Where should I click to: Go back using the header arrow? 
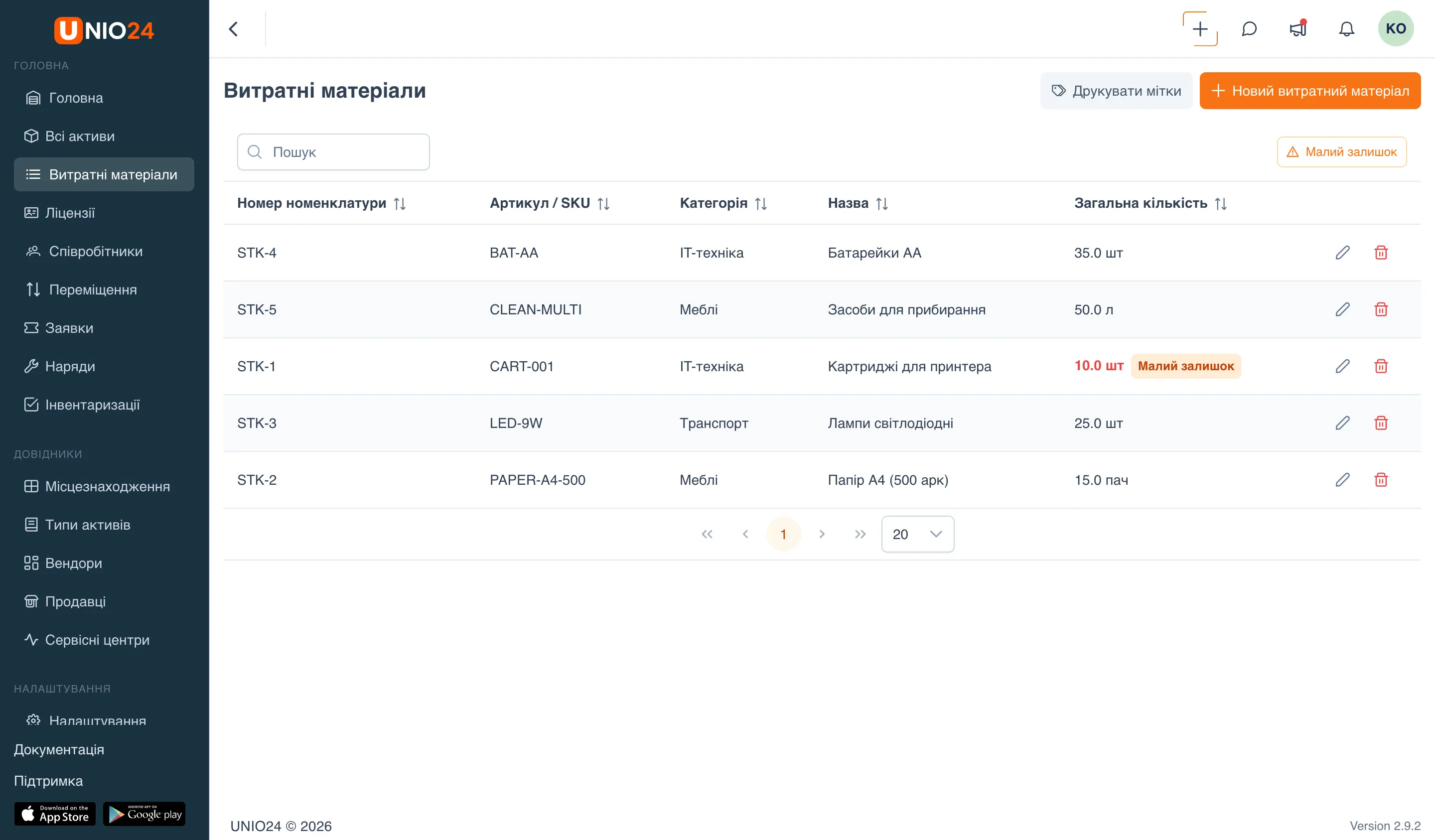coord(234,28)
